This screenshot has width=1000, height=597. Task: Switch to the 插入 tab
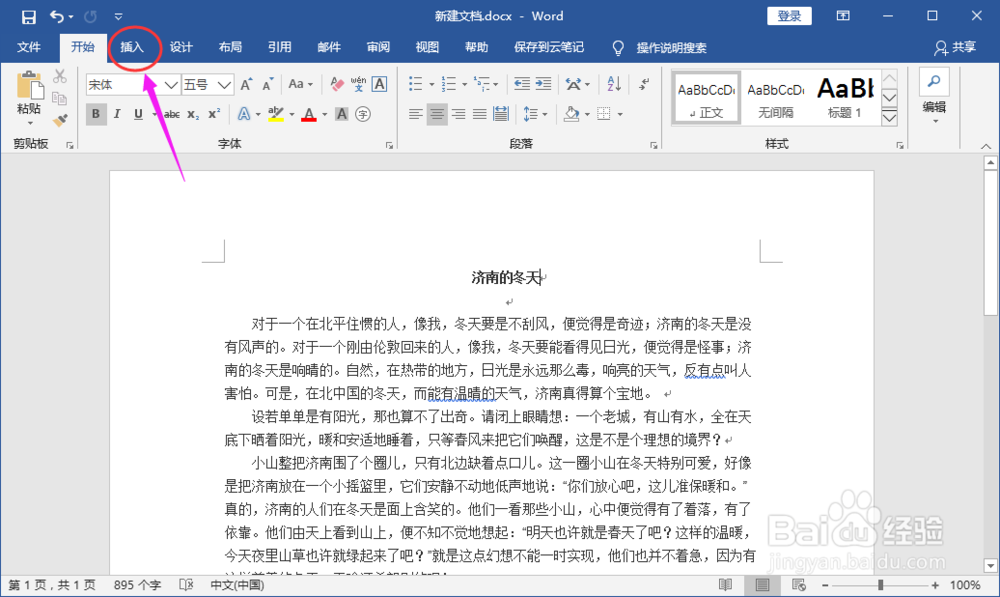[132, 47]
